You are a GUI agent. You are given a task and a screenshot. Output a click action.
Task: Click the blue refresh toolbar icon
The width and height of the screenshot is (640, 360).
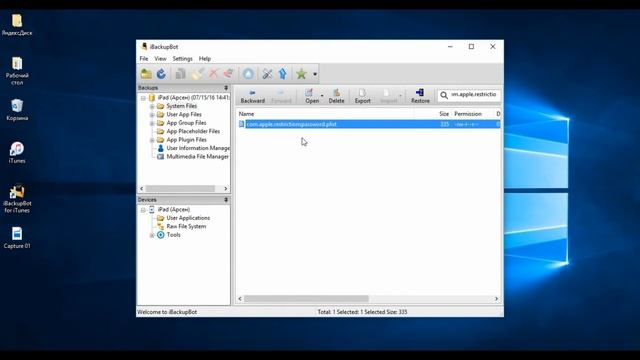[162, 74]
